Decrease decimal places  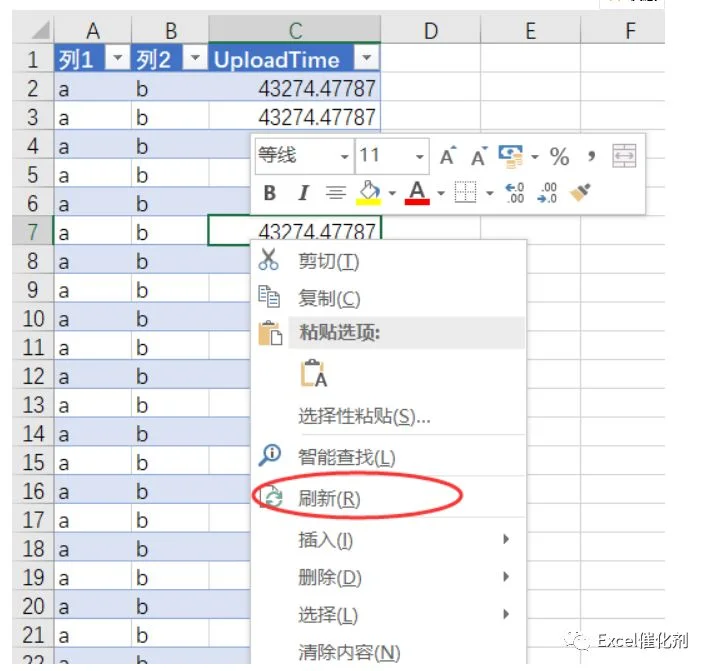click(547, 193)
